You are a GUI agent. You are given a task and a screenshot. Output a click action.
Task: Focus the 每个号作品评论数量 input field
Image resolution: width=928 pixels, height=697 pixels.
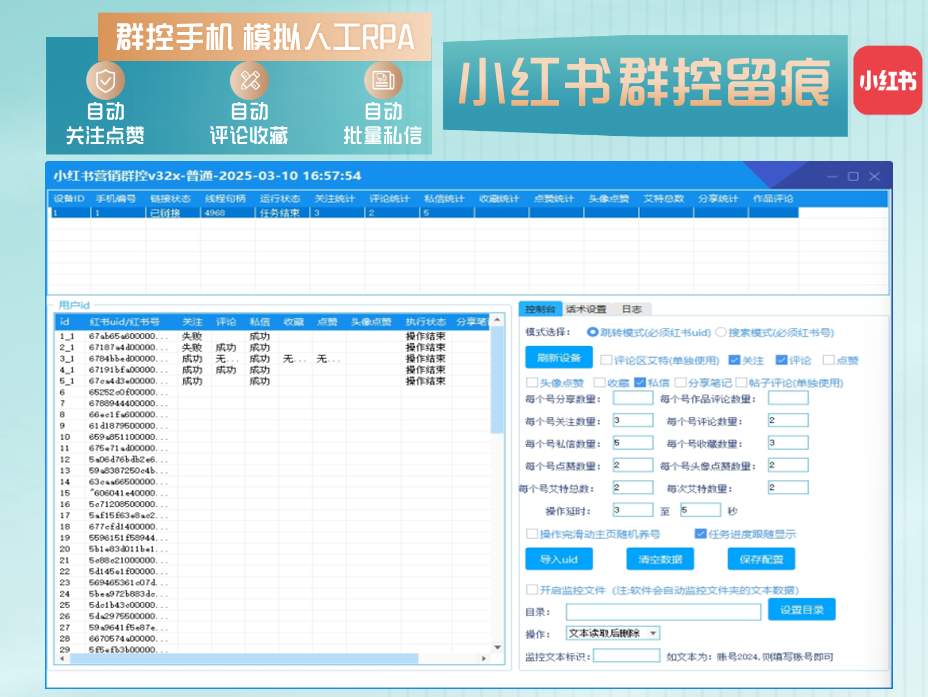[x=788, y=398]
